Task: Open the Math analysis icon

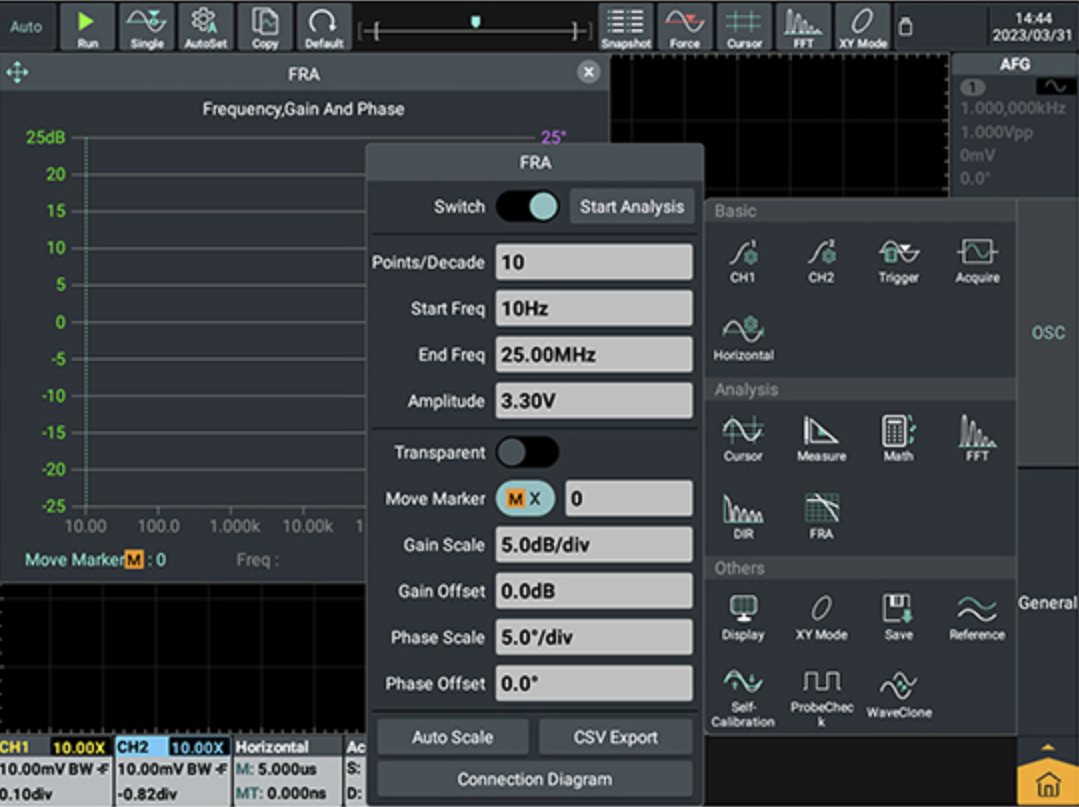Action: click(x=898, y=437)
